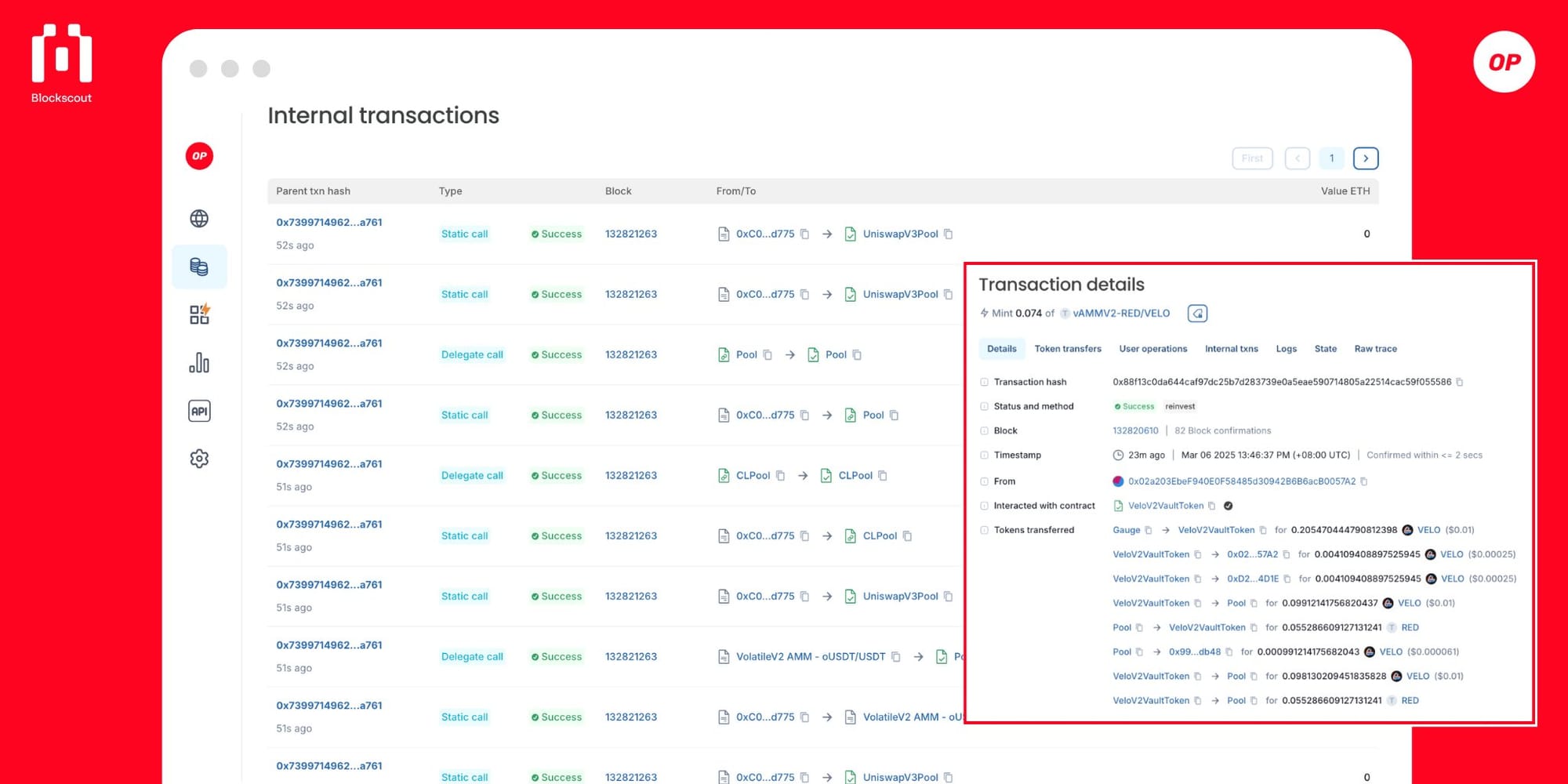The image size is (1568, 784).
Task: Click the 'Parent txn hash' column header
Action: coord(313,191)
